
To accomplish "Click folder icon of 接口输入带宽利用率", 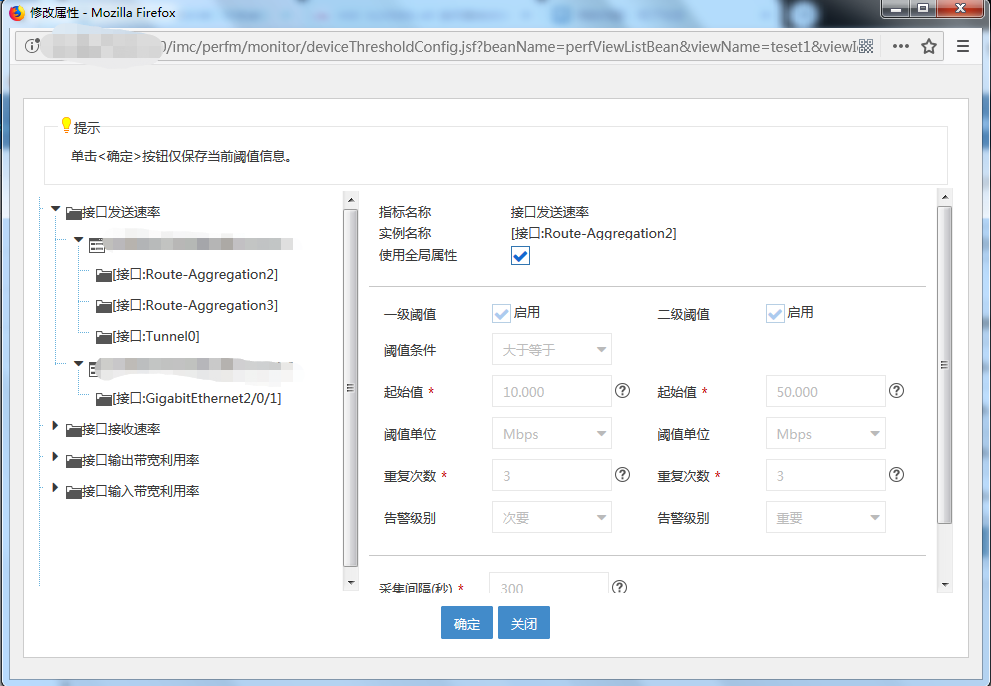I will [x=74, y=492].
